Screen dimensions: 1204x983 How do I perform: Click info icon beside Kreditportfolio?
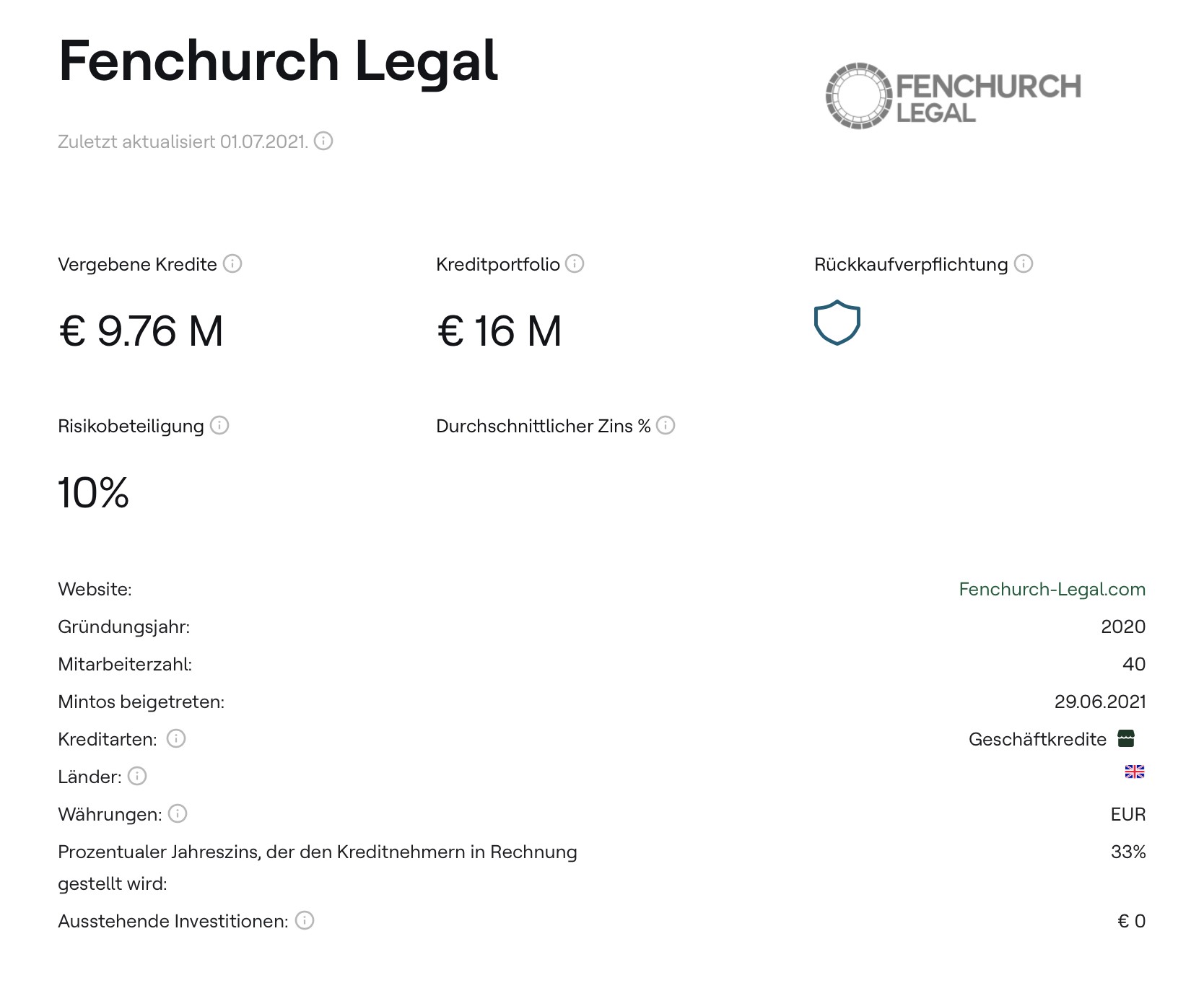coord(575,263)
